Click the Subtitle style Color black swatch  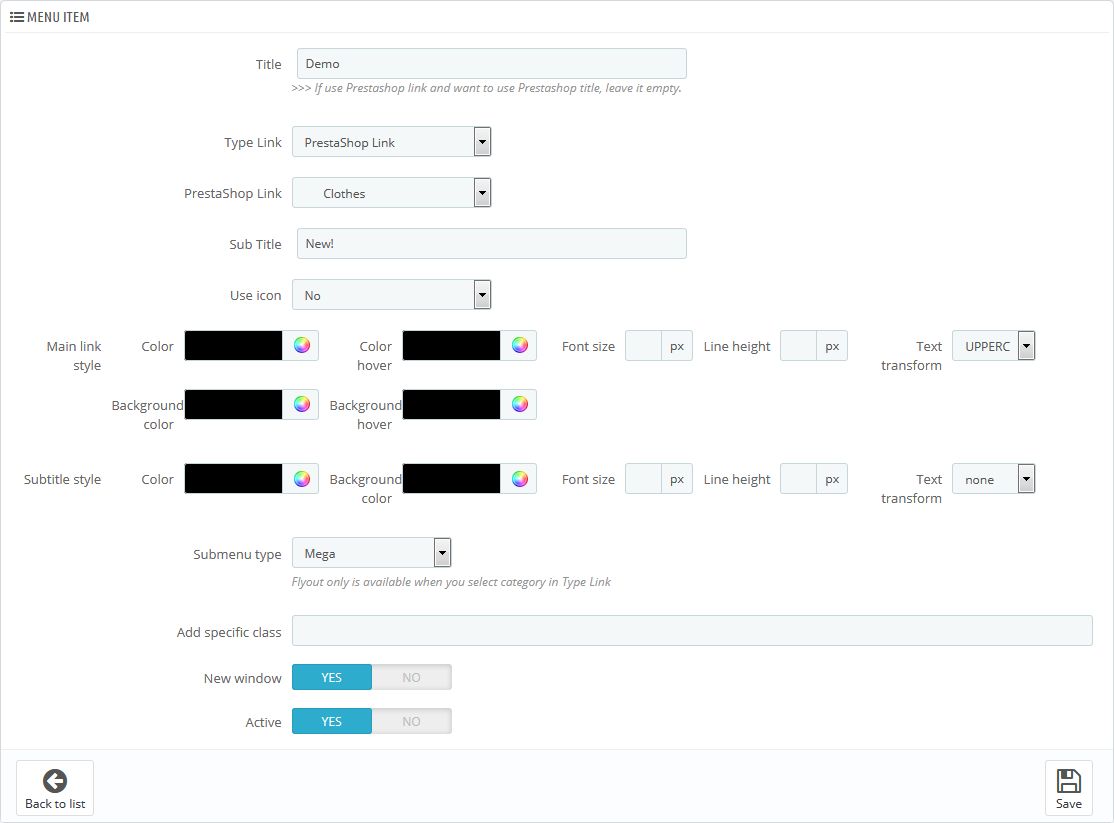234,479
